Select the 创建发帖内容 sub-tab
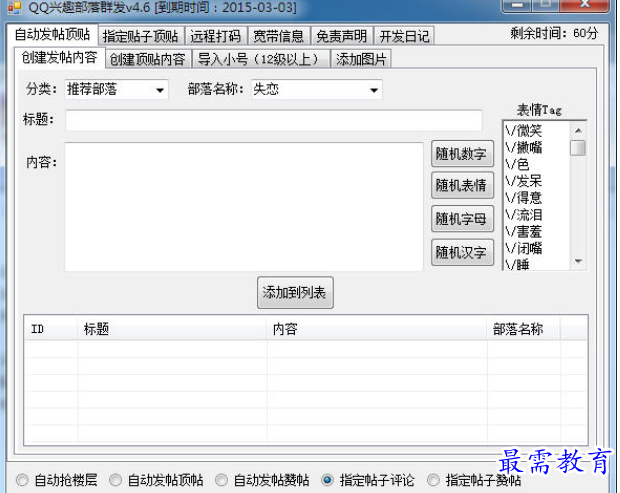The width and height of the screenshot is (620, 493). [x=59, y=58]
